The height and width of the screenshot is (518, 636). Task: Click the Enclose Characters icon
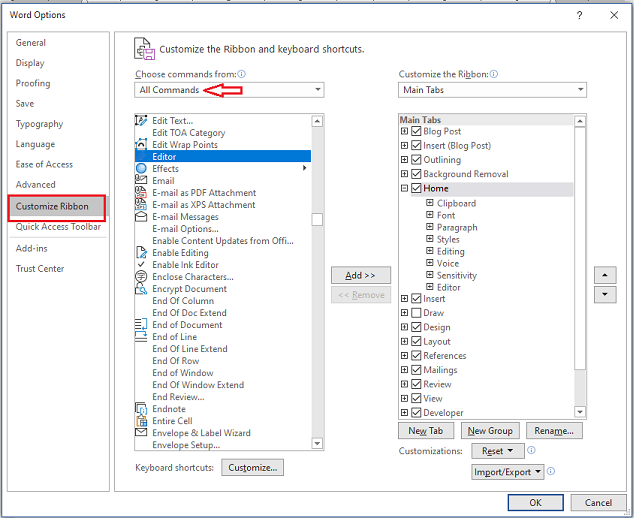click(141, 277)
